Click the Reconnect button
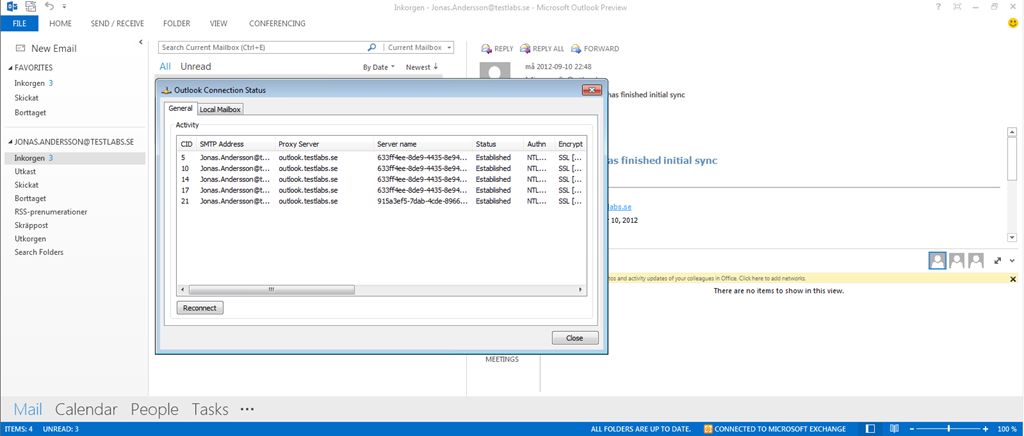 pyautogui.click(x=200, y=307)
